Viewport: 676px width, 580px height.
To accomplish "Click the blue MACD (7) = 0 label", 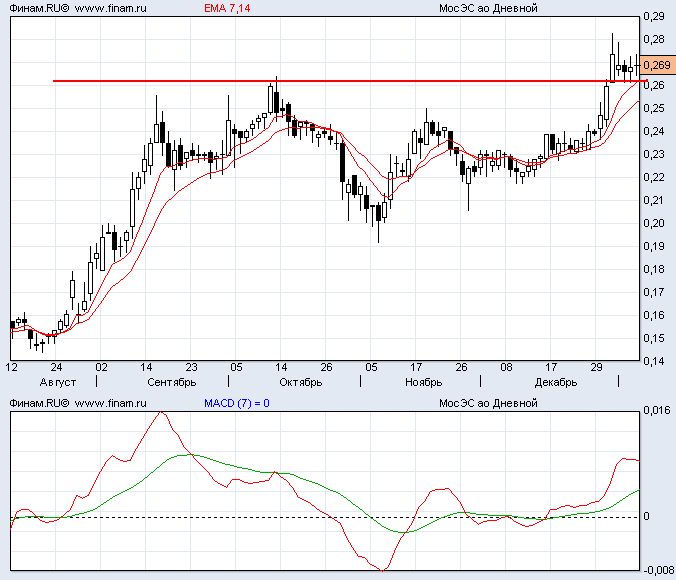I will click(x=237, y=403).
